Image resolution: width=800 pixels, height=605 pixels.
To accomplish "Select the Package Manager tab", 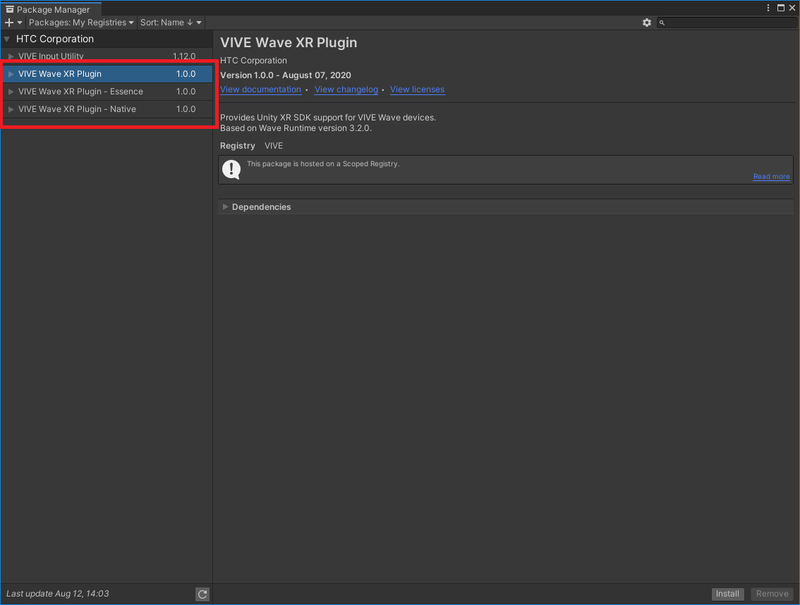I will [x=51, y=9].
